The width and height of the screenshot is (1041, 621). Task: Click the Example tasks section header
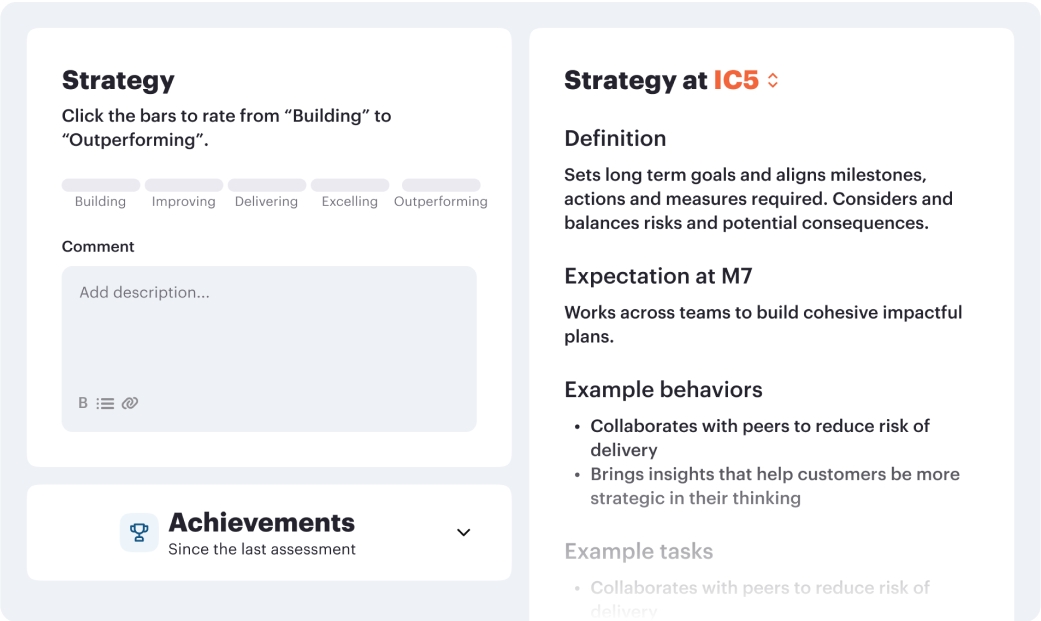click(x=639, y=551)
